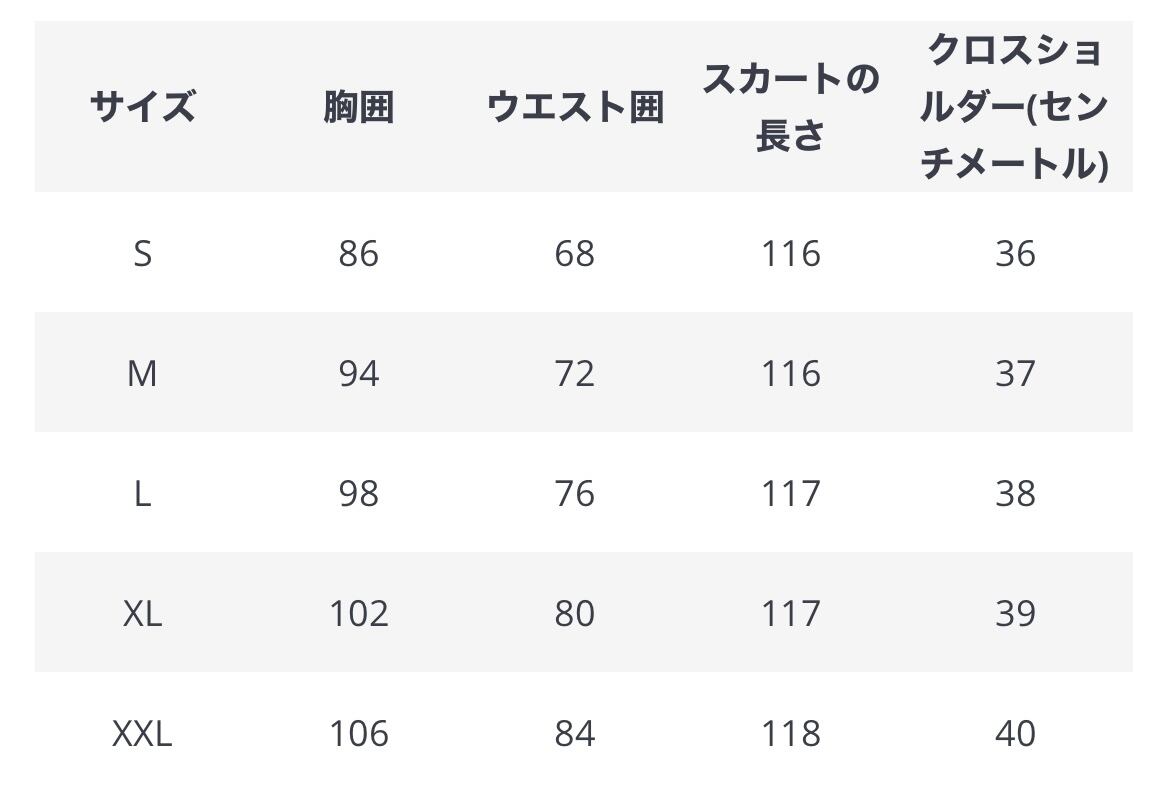Click the ウエスト囲 header cell
Screen dimensions: 1169x798
[575, 107]
